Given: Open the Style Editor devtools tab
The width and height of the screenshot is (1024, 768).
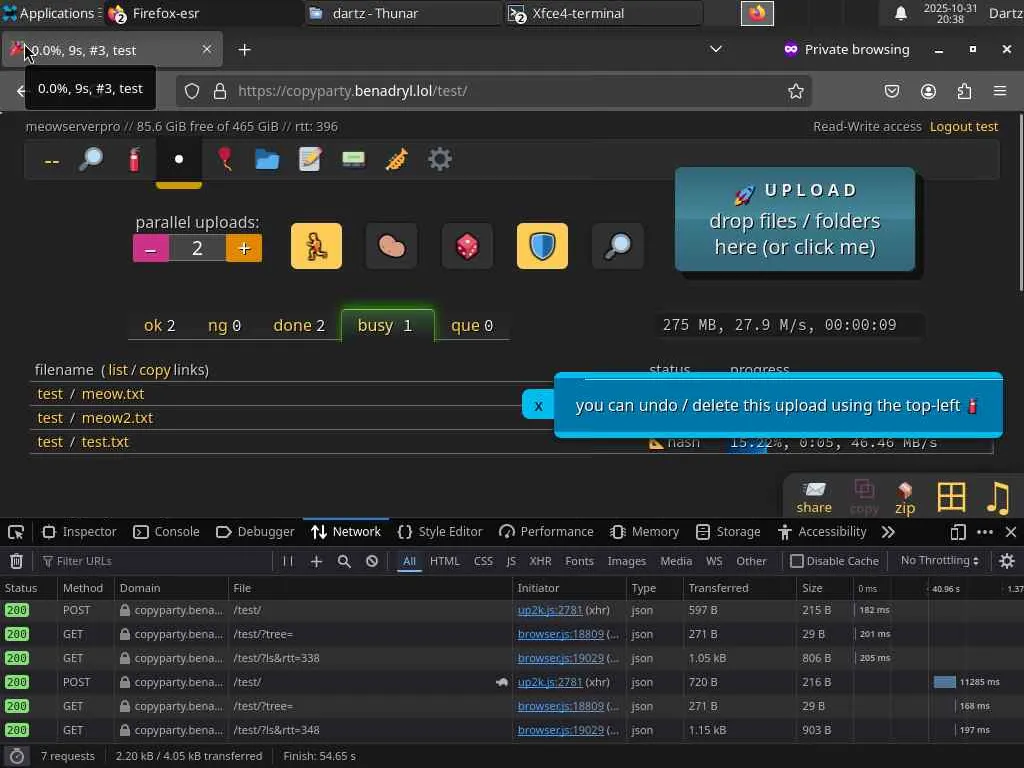Looking at the screenshot, I should pyautogui.click(x=440, y=532).
